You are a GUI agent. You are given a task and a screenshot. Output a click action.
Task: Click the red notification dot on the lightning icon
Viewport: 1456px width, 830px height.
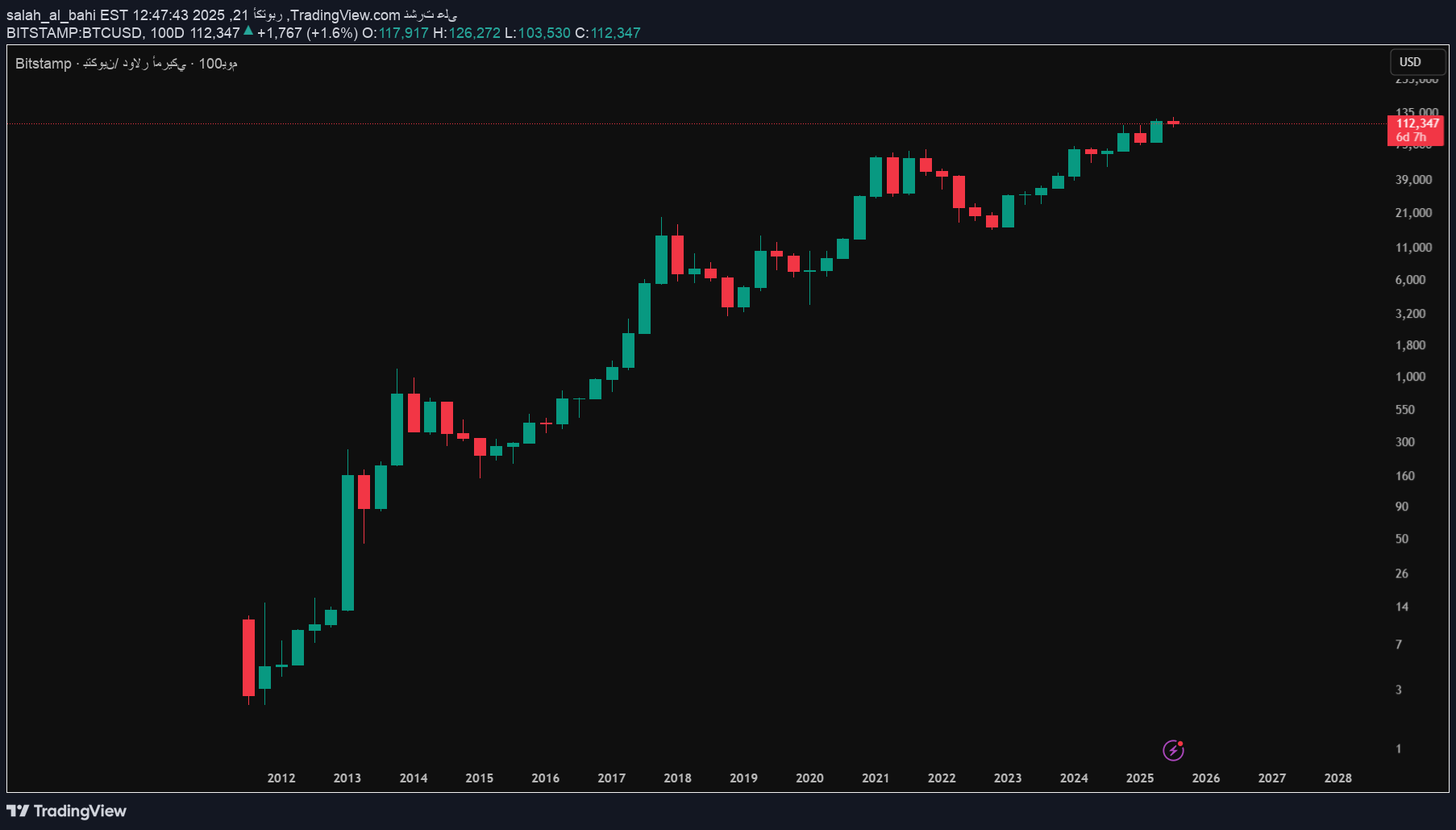(1180, 745)
